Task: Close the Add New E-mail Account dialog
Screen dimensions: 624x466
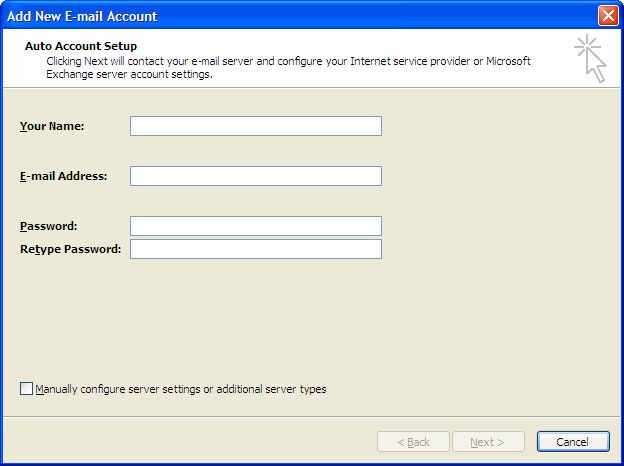Action: [608, 16]
